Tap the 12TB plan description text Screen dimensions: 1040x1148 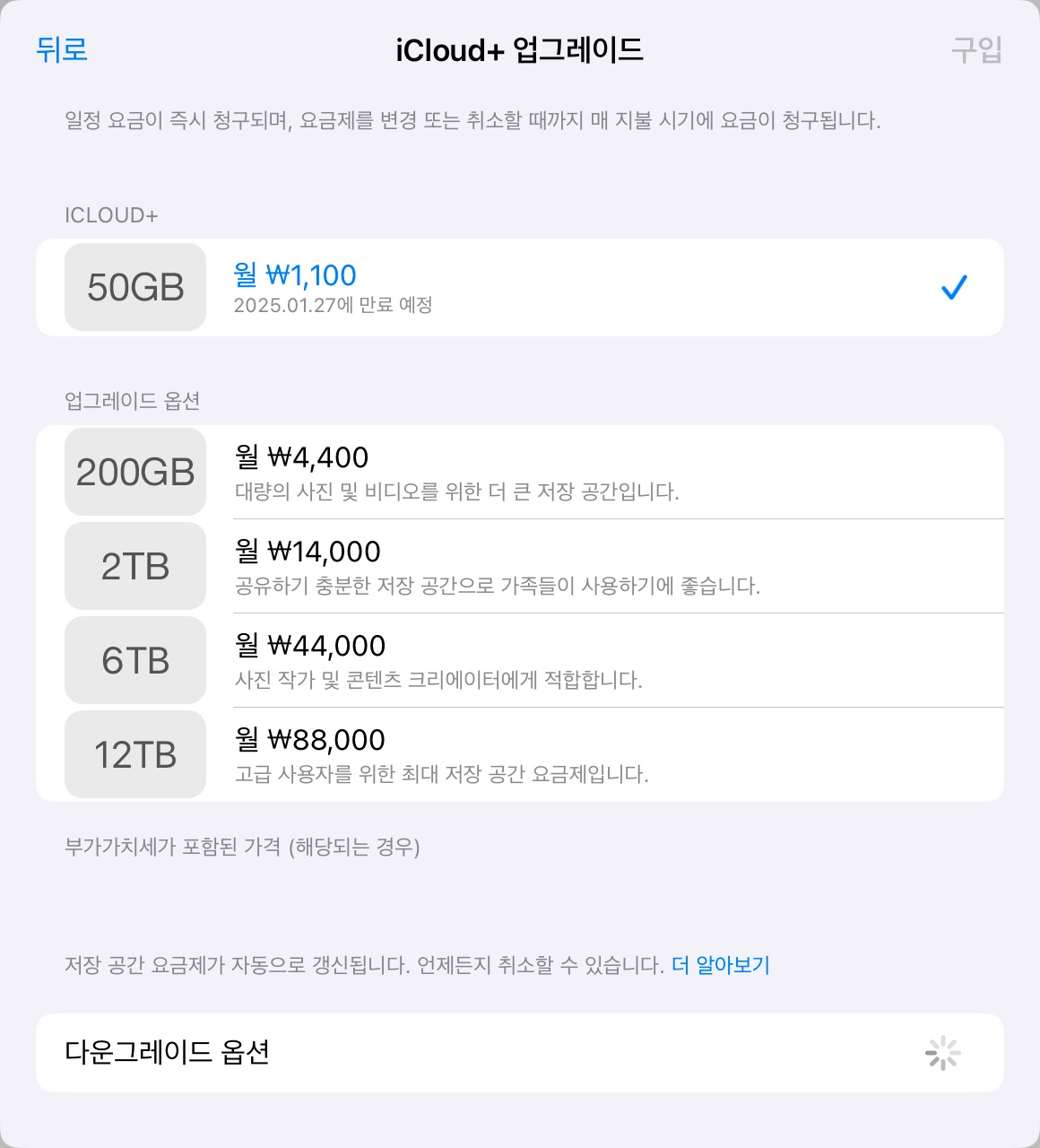coord(441,774)
